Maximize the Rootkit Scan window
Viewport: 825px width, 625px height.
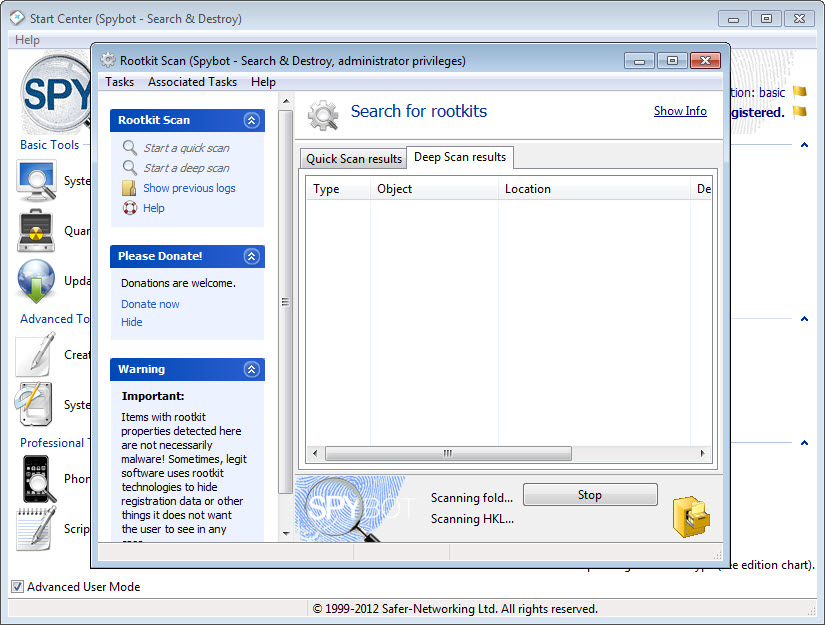(x=672, y=61)
